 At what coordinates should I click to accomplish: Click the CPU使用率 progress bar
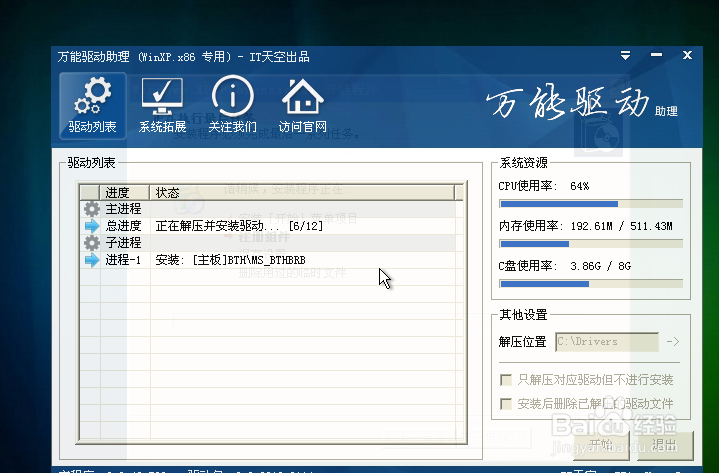(591, 204)
